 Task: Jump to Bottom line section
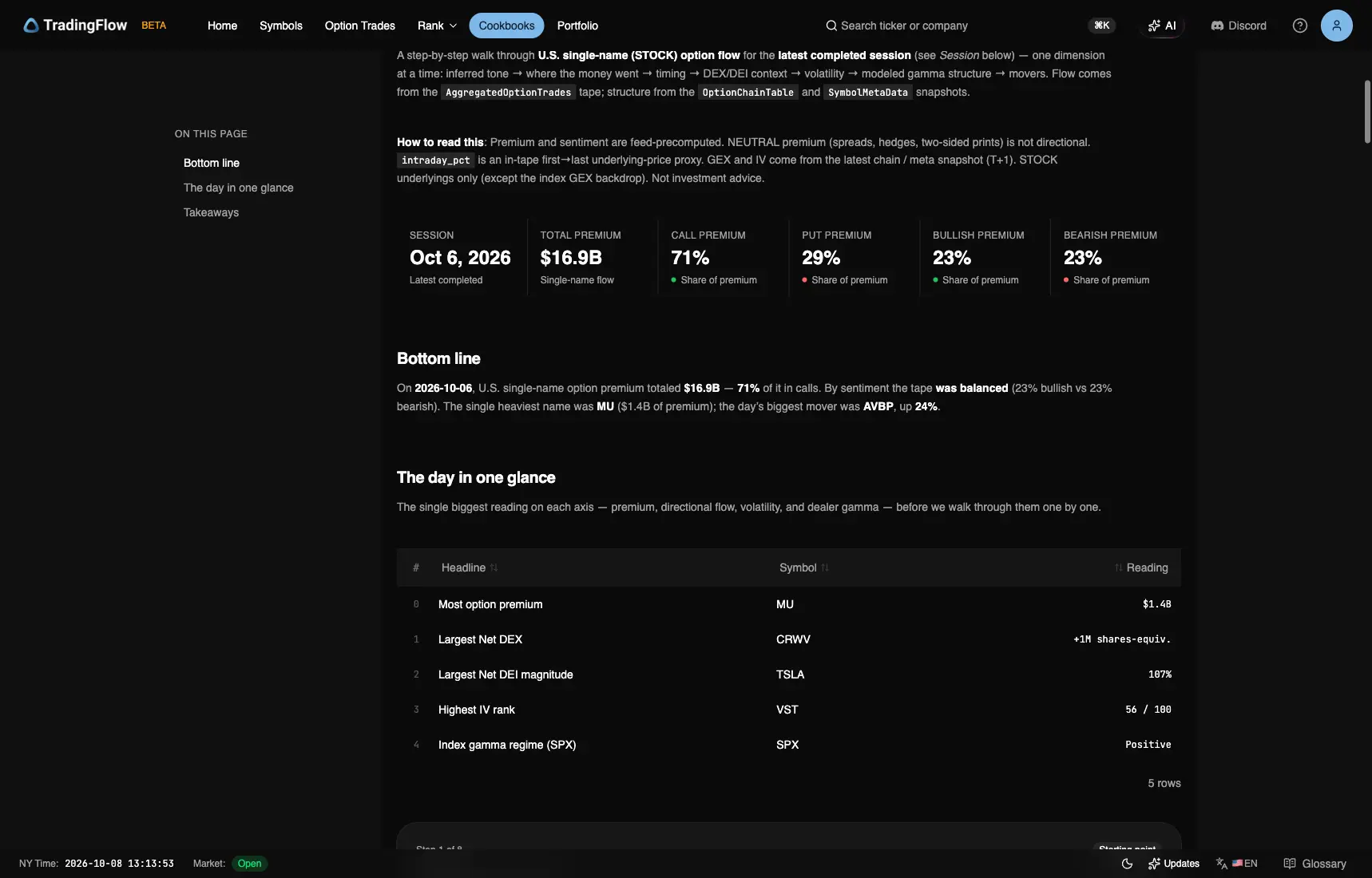tap(212, 163)
